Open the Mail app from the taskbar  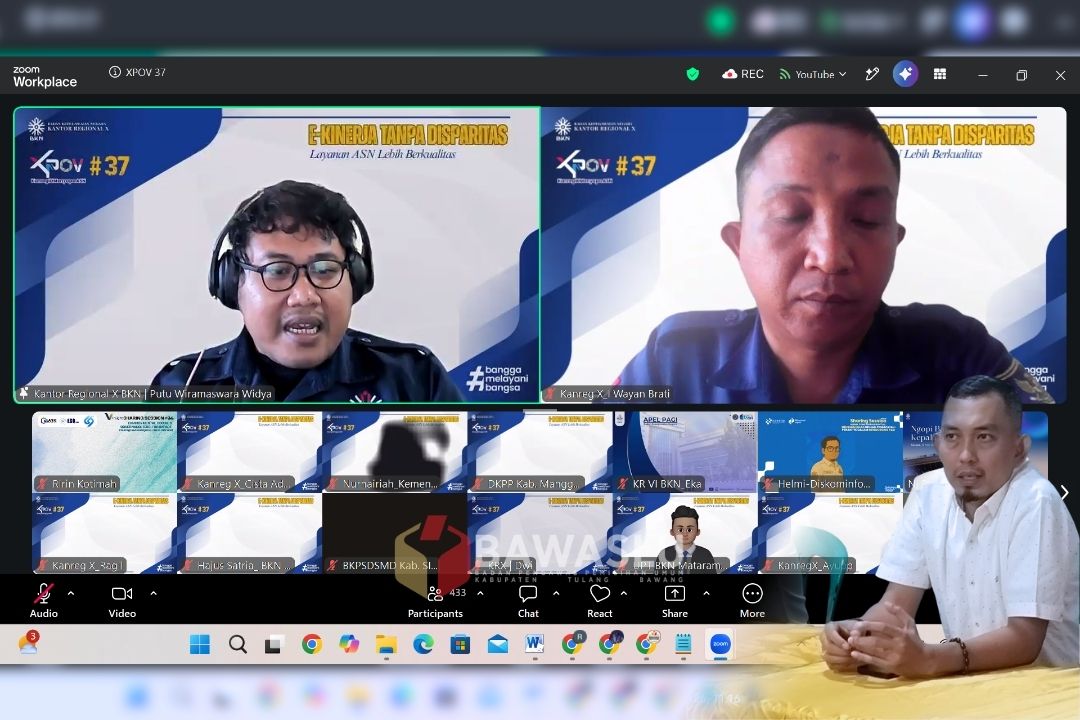[497, 644]
